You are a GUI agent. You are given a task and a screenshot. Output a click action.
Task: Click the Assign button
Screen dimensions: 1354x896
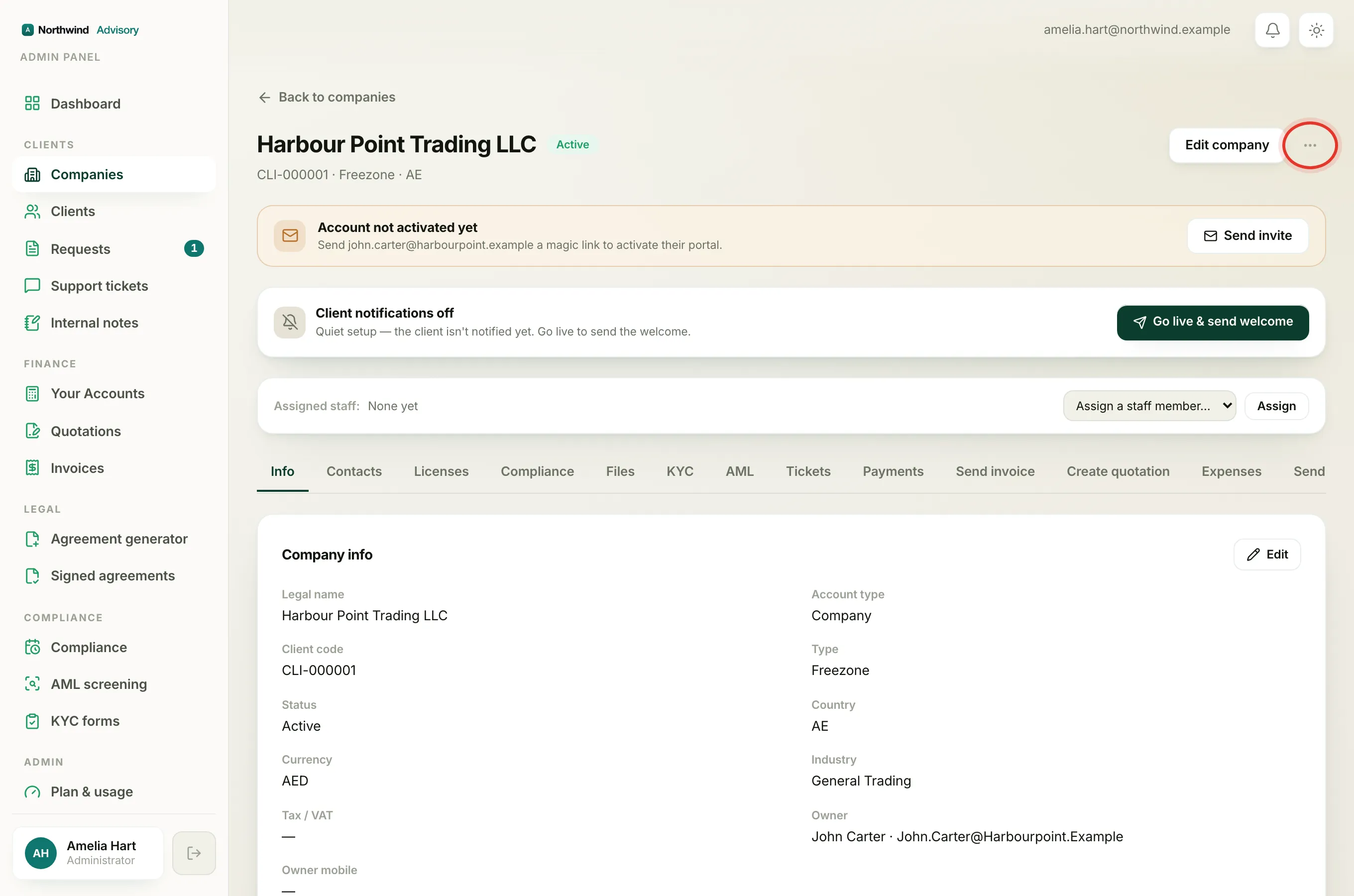coord(1276,406)
